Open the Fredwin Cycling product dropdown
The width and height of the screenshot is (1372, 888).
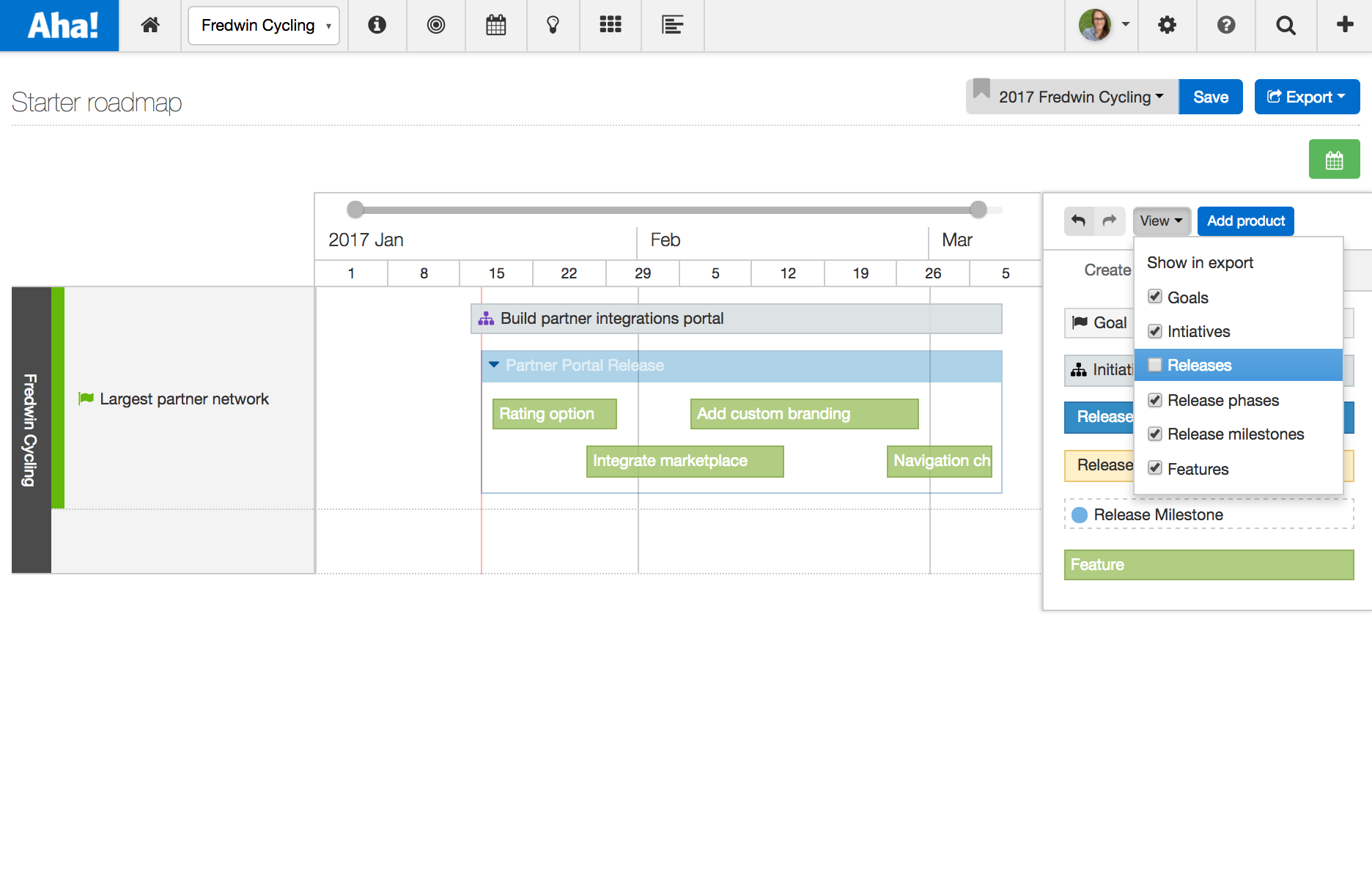(x=264, y=26)
